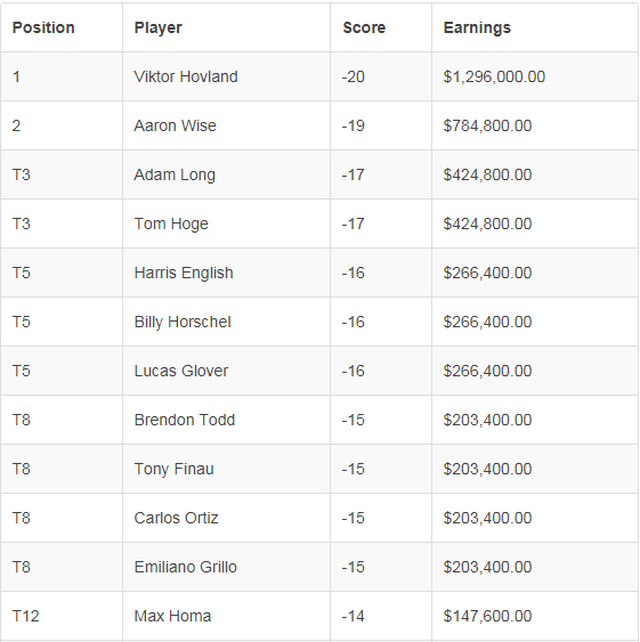640x642 pixels.
Task: Click the Player column header
Action: (158, 28)
